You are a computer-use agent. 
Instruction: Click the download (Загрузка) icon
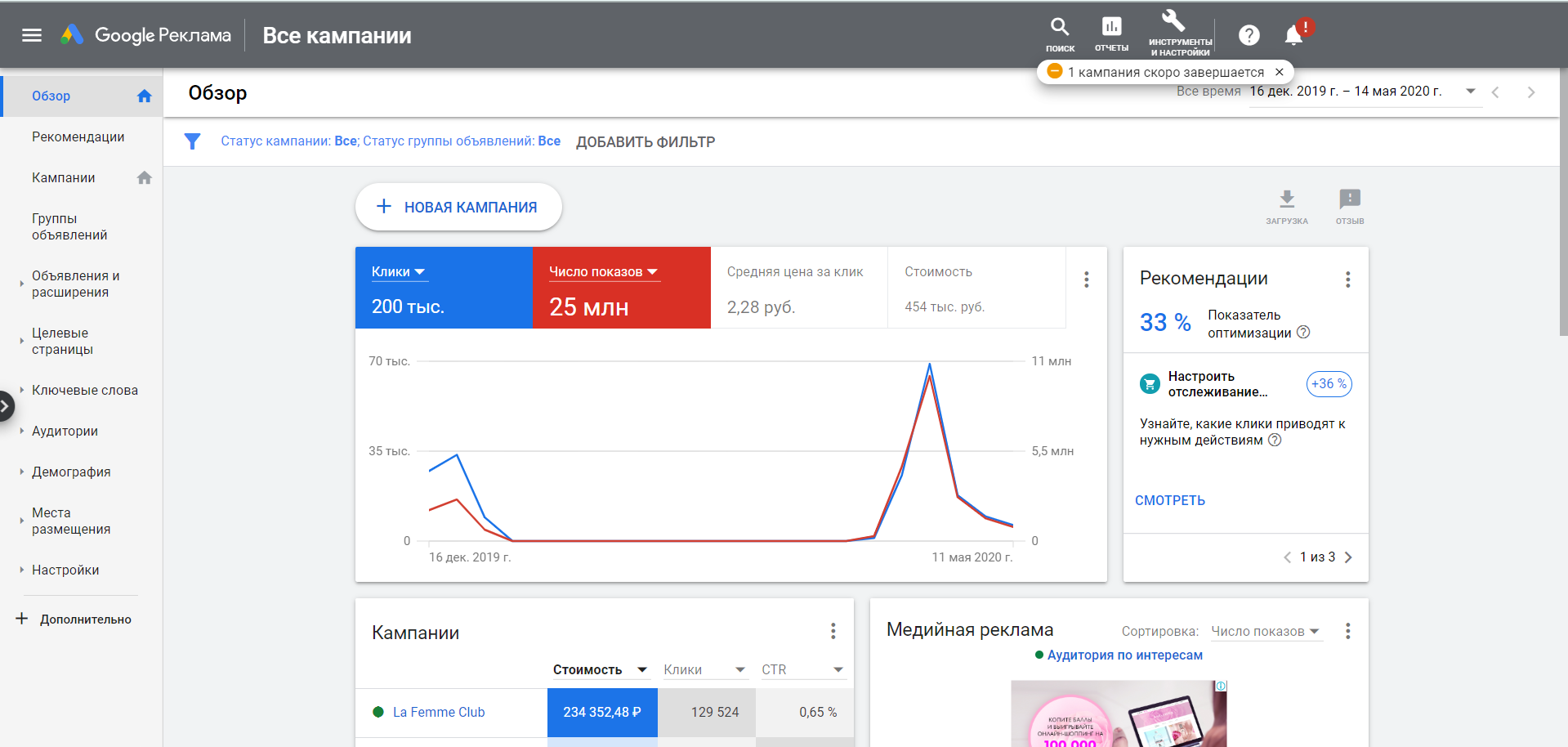(1287, 199)
